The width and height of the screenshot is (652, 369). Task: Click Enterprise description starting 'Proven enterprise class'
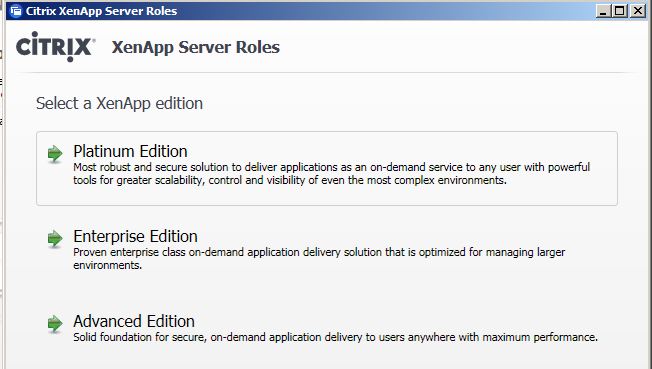pos(319,258)
